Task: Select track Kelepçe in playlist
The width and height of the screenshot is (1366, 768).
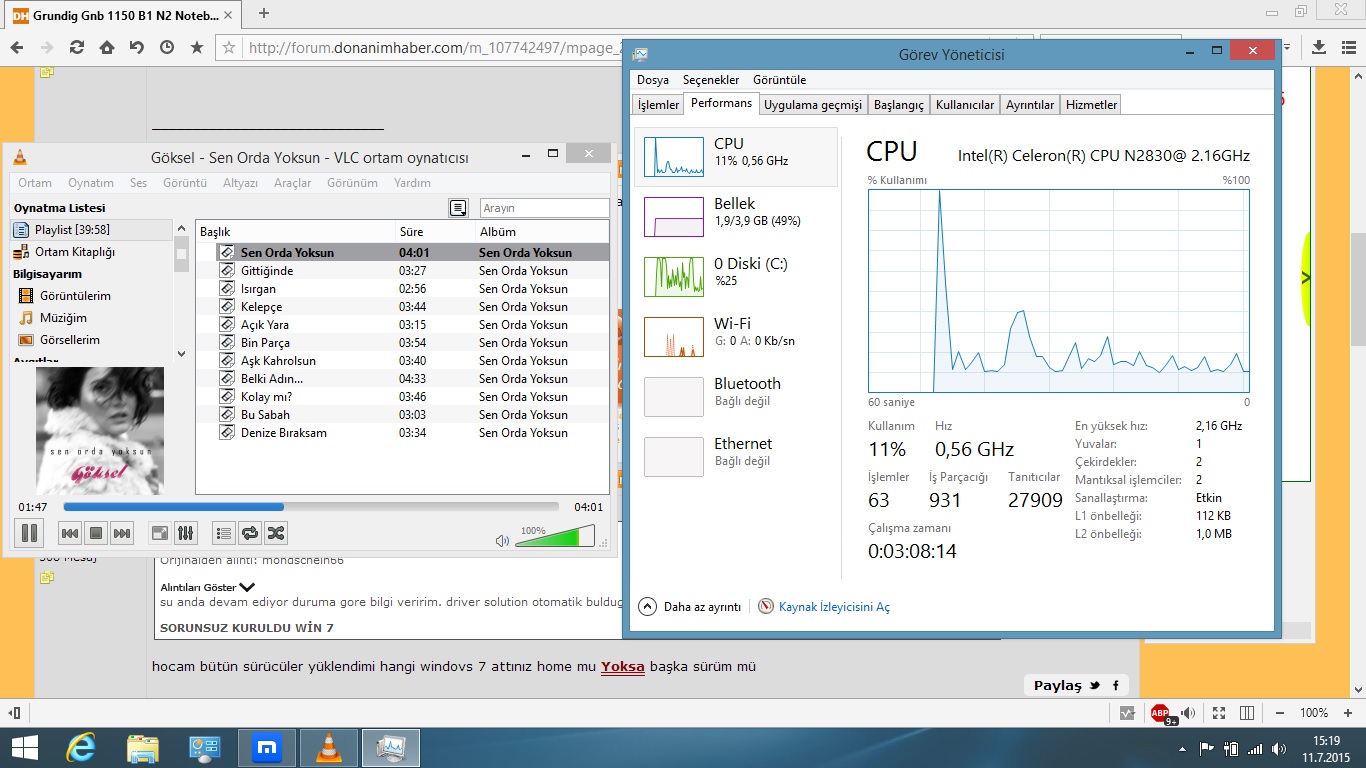Action: click(402, 307)
